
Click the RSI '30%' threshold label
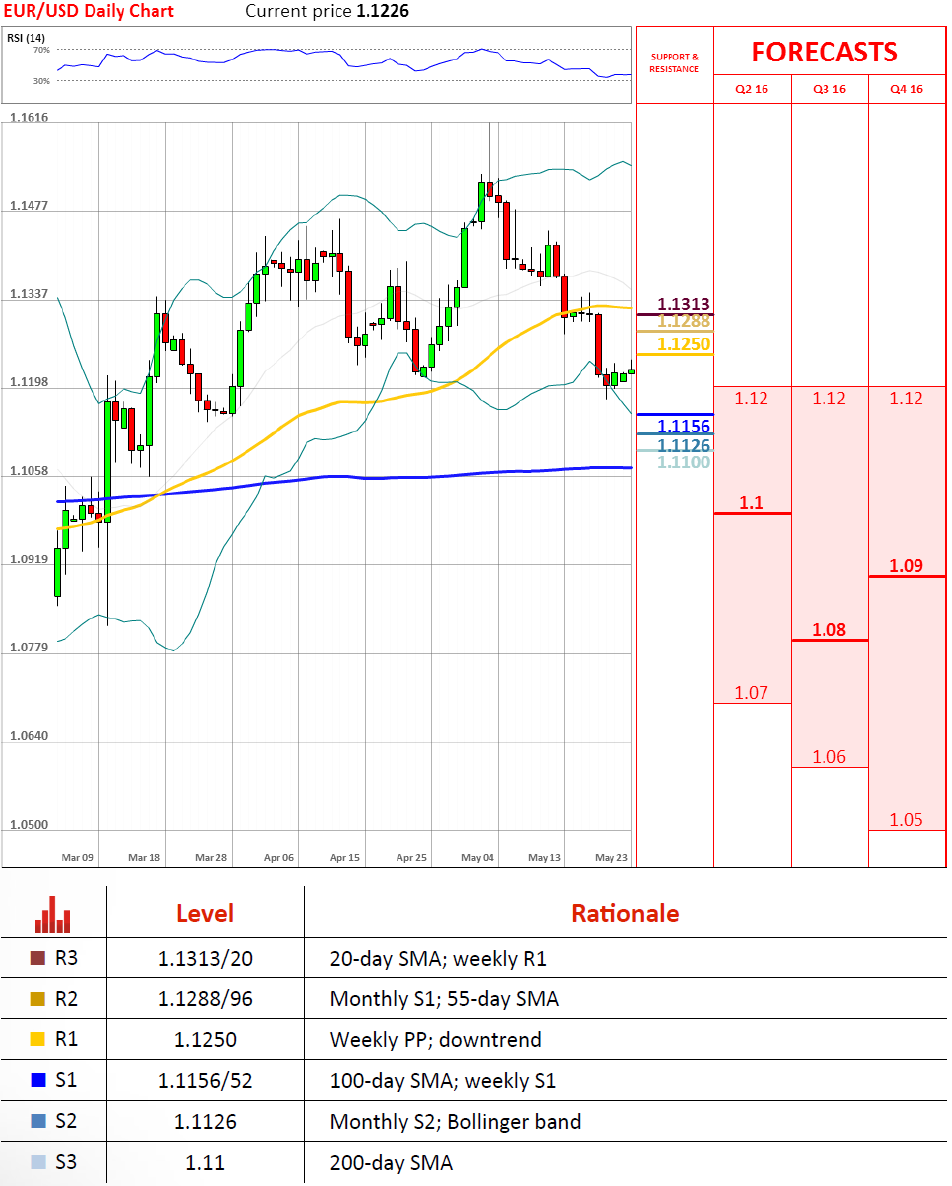coord(41,81)
